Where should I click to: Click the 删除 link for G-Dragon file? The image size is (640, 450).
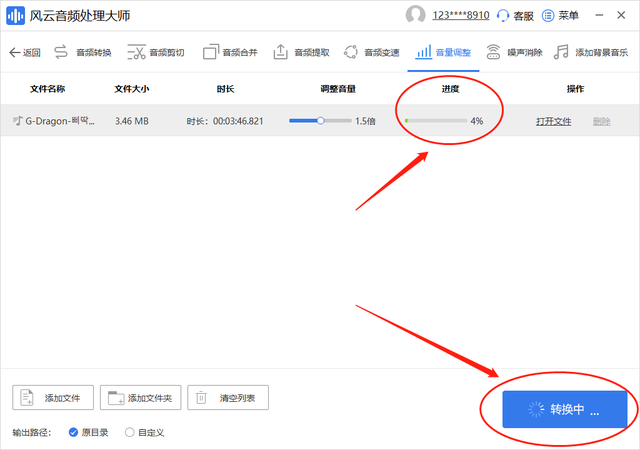click(602, 121)
